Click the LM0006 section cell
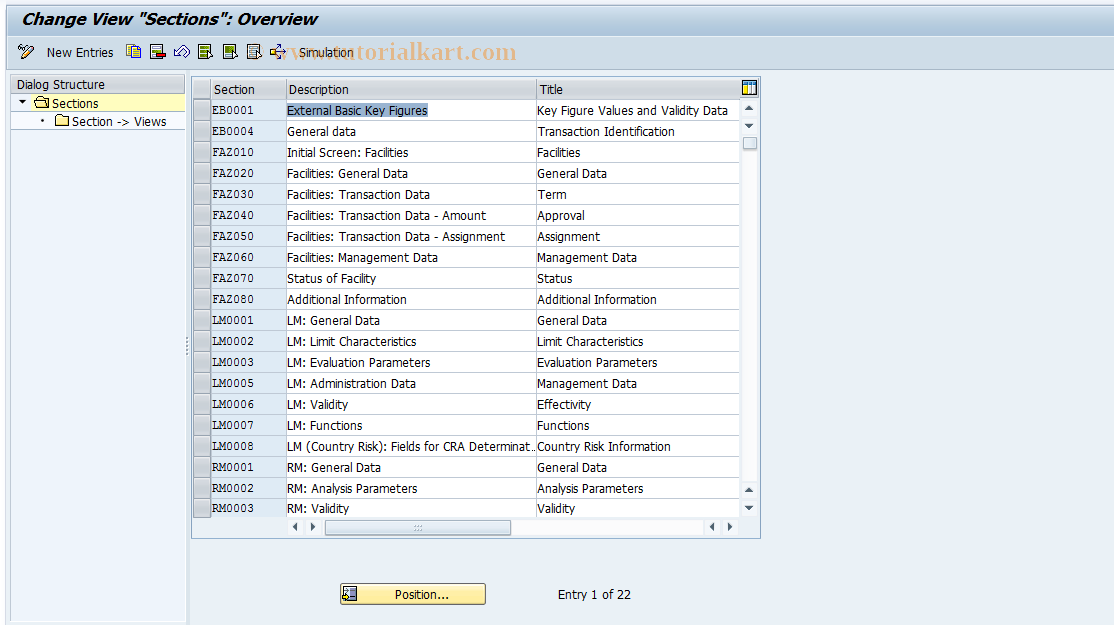 pyautogui.click(x=249, y=404)
